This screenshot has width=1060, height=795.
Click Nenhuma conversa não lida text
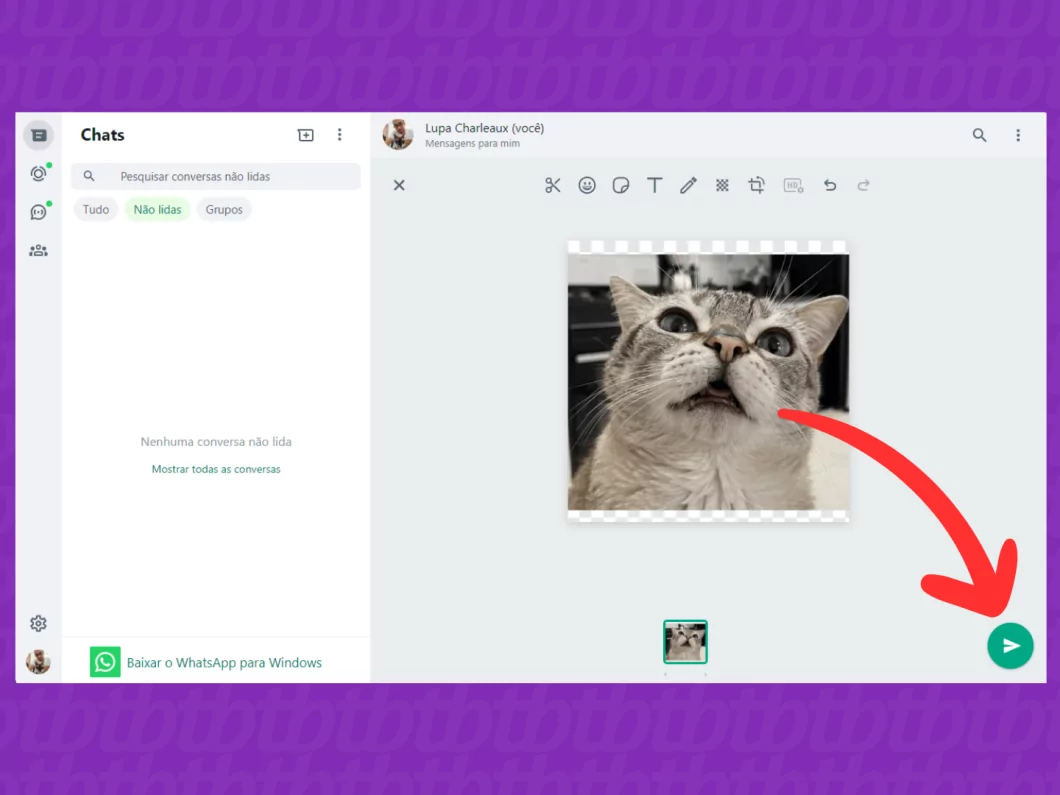tap(216, 441)
